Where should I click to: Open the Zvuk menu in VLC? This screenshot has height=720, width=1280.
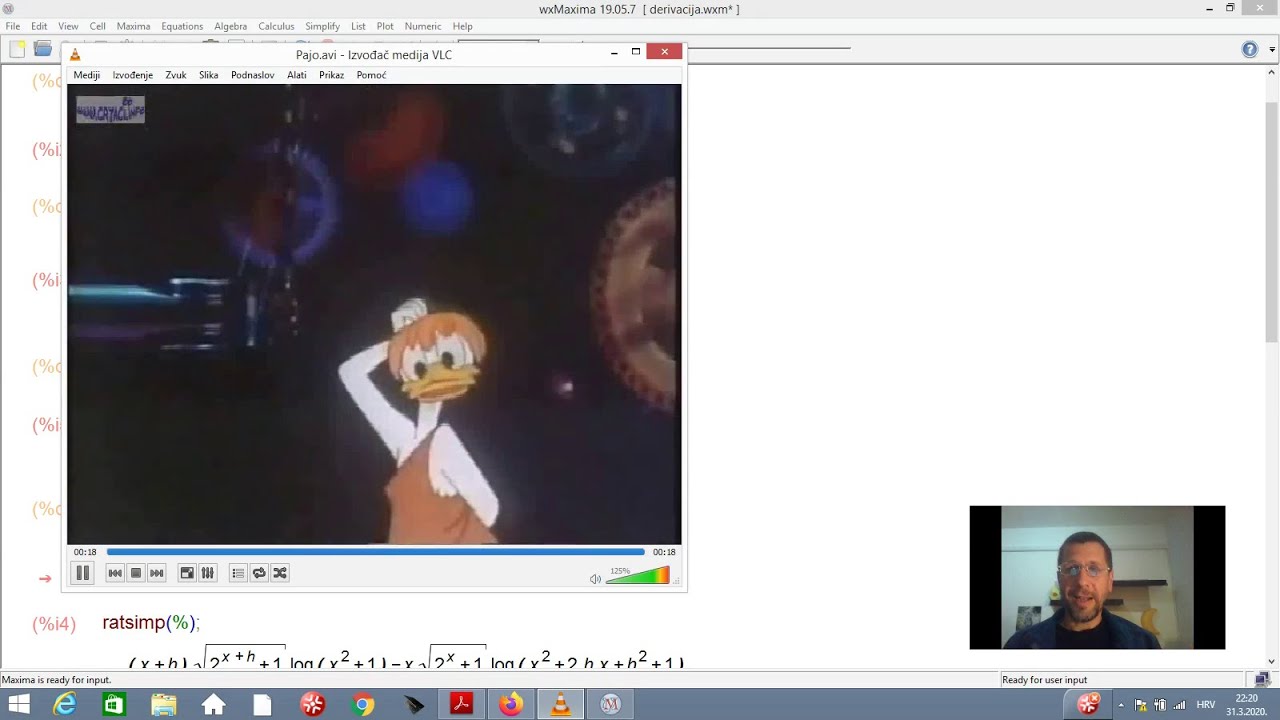[176, 75]
